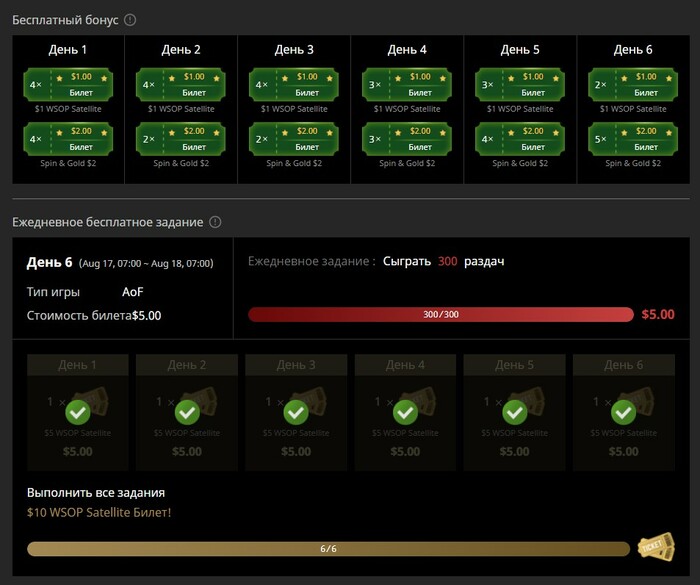The width and height of the screenshot is (700, 585).
Task: Select День 4 $1.00 WSOP Satellite ticket
Action: click(407, 84)
